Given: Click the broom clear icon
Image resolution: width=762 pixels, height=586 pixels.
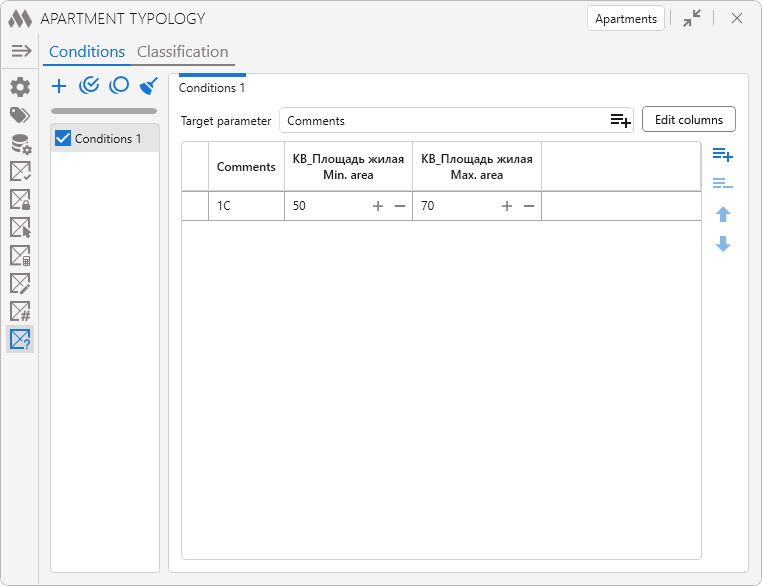Looking at the screenshot, I should point(149,86).
